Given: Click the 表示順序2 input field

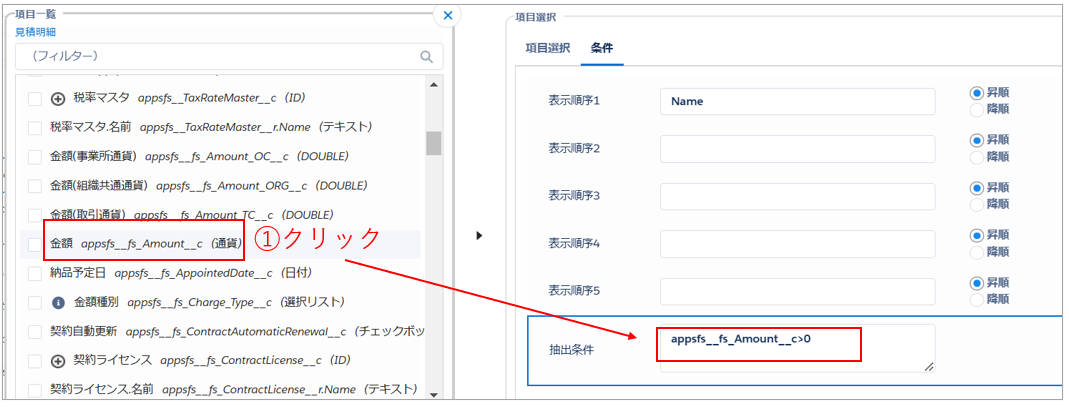Looking at the screenshot, I should click(x=796, y=149).
